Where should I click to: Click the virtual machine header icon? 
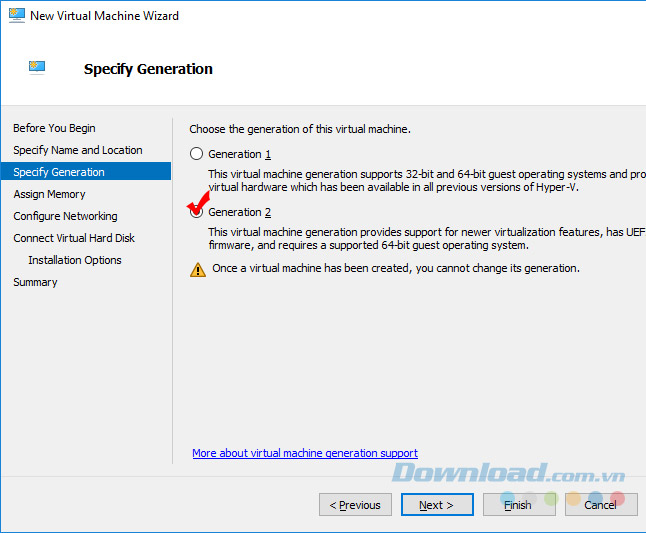pyautogui.click(x=37, y=68)
